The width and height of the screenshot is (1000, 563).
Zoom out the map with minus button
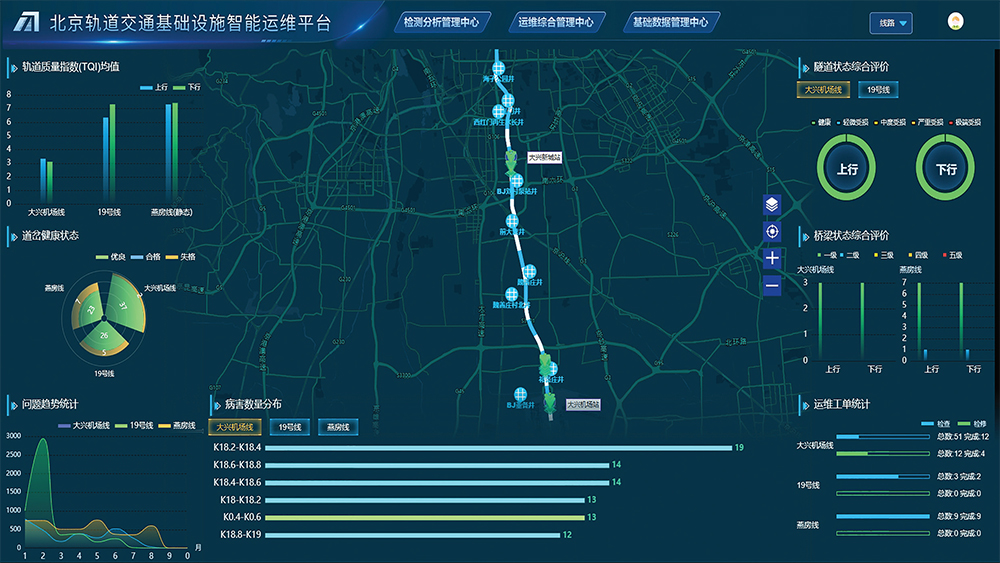771,286
